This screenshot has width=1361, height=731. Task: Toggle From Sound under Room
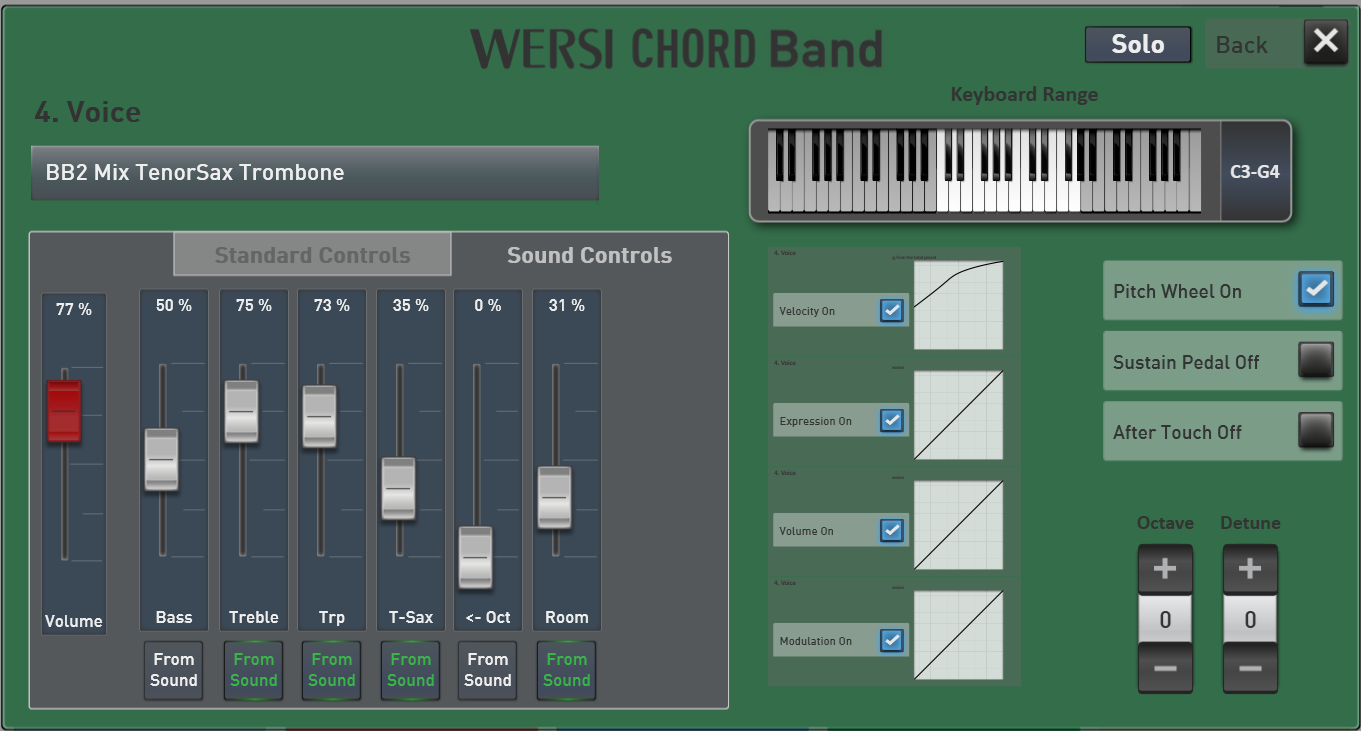click(567, 670)
